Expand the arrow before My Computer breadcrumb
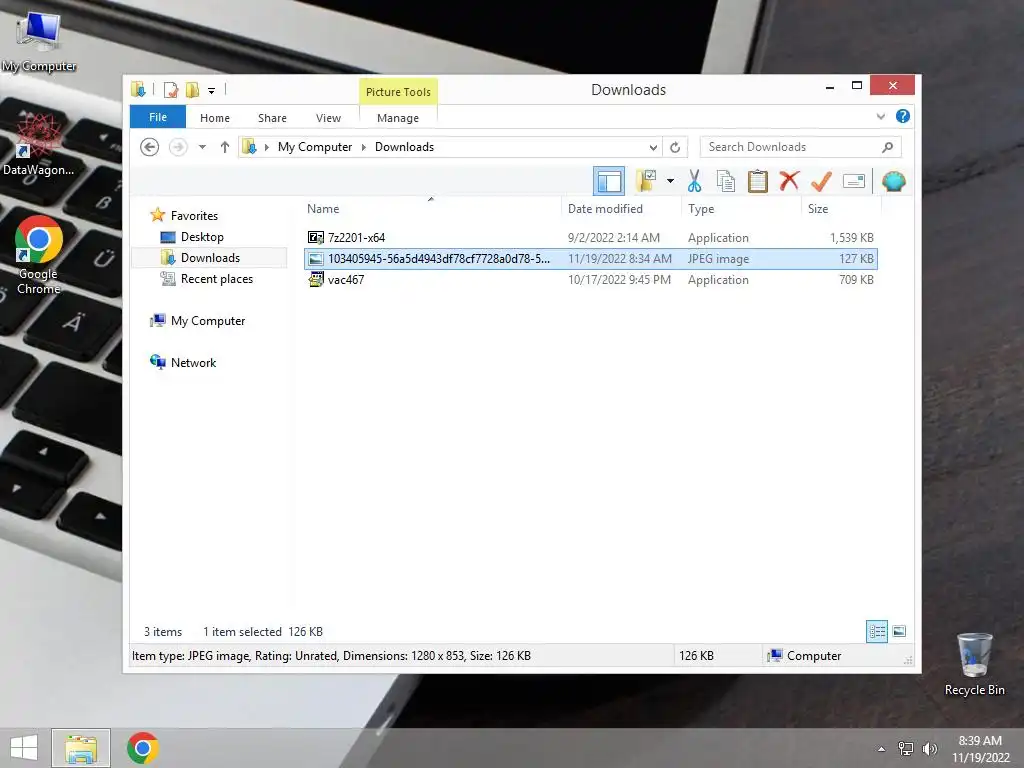 266,147
